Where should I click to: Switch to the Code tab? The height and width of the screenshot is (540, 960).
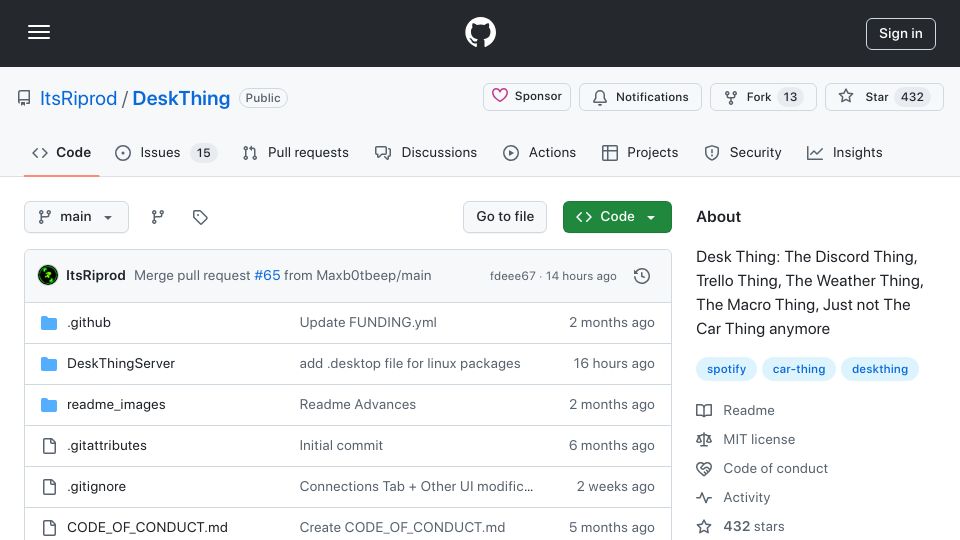pyautogui.click(x=61, y=152)
